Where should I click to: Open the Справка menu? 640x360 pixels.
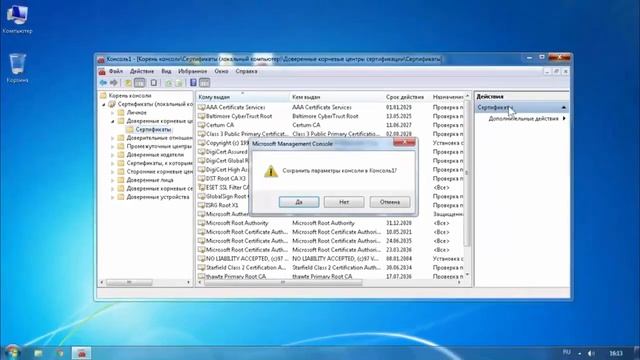(x=247, y=71)
